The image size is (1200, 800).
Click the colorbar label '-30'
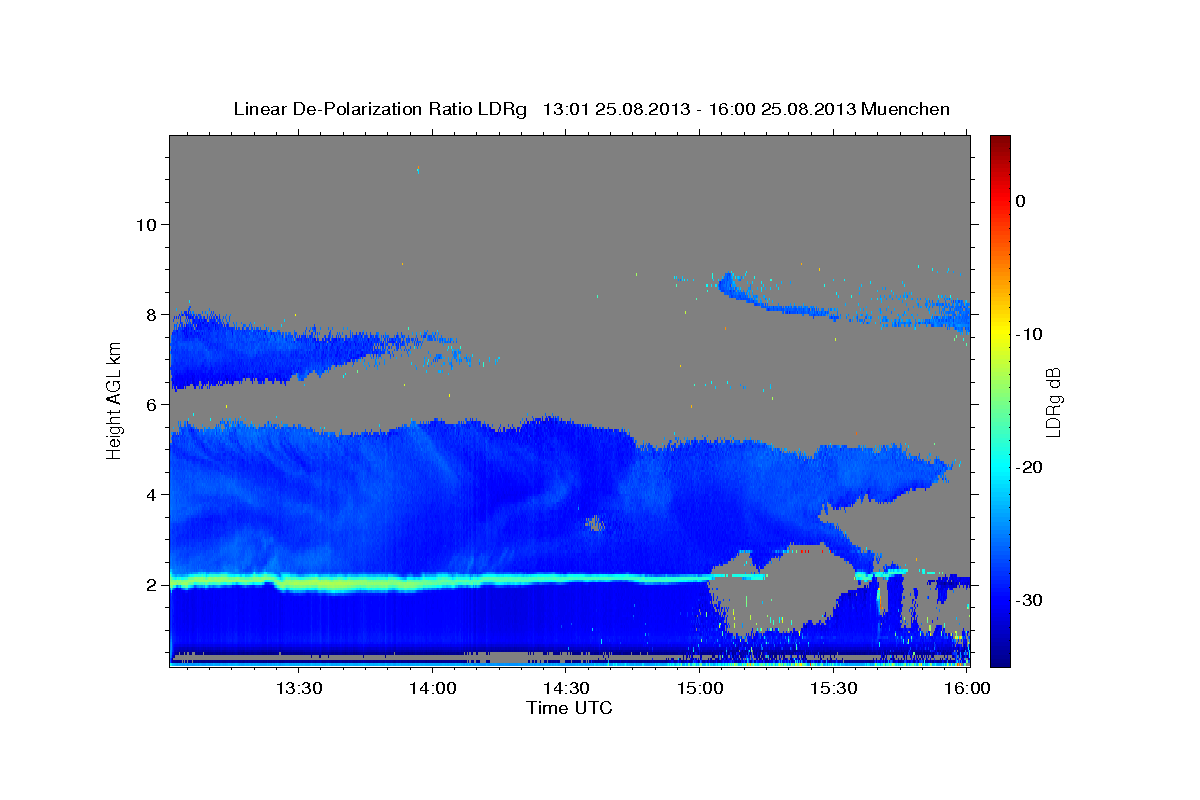(1030, 600)
